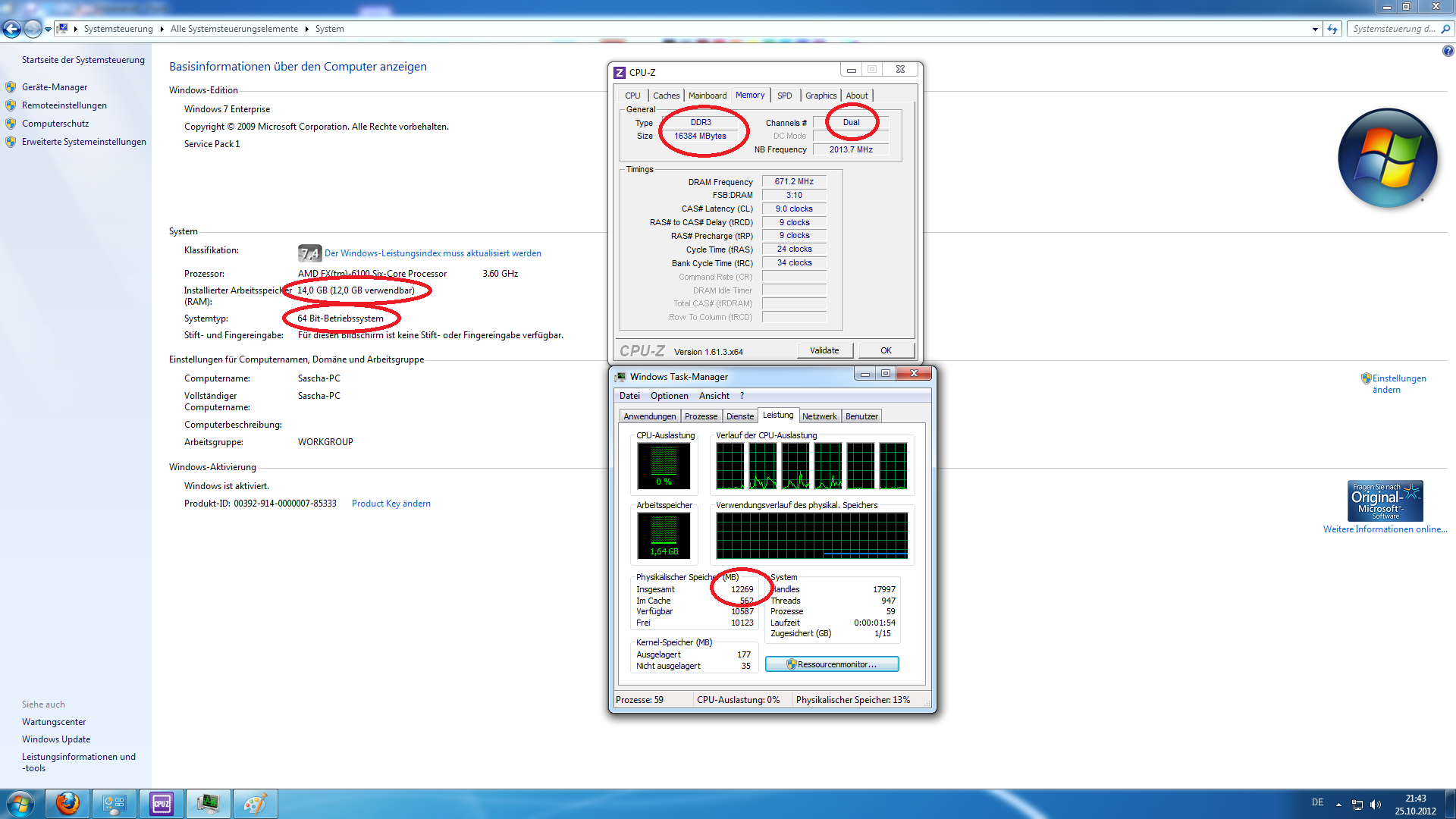The width and height of the screenshot is (1456, 819).
Task: Click the Ressourcenmonitor button
Action: click(832, 664)
